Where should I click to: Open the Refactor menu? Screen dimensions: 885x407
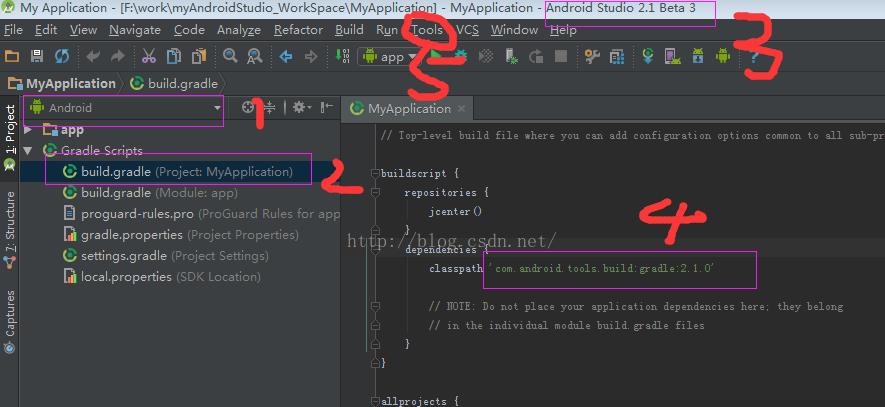point(298,30)
